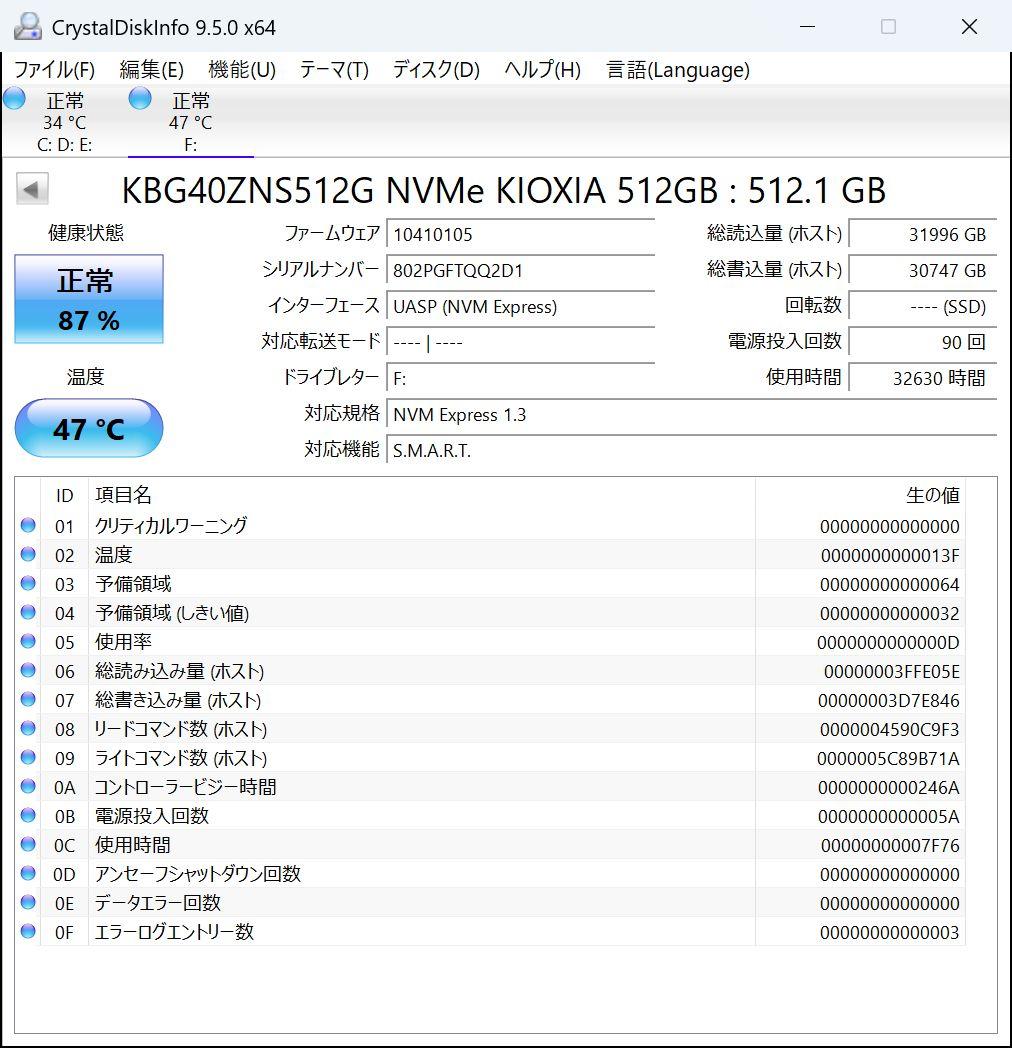
Task: Click the serial number field 802PGFTQQ2D1
Action: point(520,271)
